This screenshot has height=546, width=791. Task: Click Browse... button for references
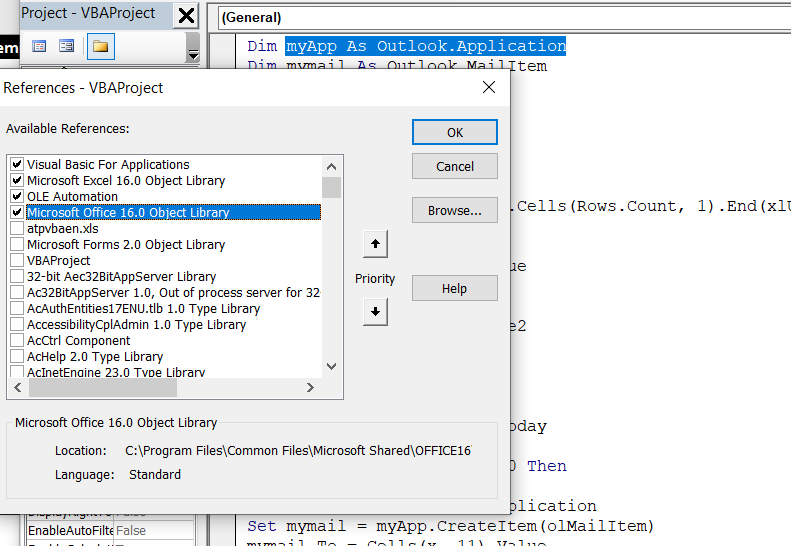(x=455, y=210)
